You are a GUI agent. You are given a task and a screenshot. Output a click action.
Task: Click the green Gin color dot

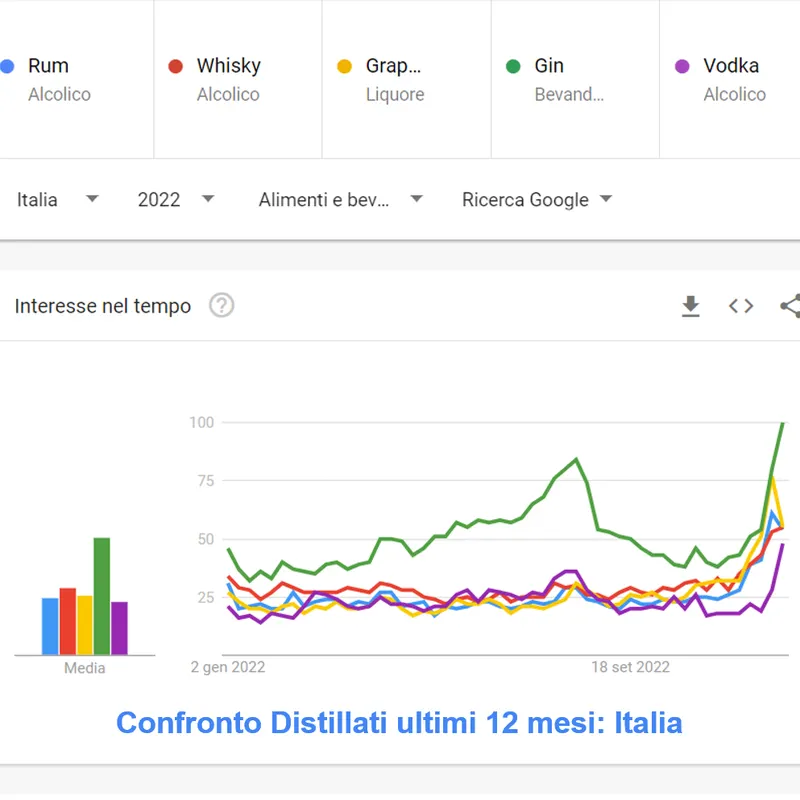point(514,67)
